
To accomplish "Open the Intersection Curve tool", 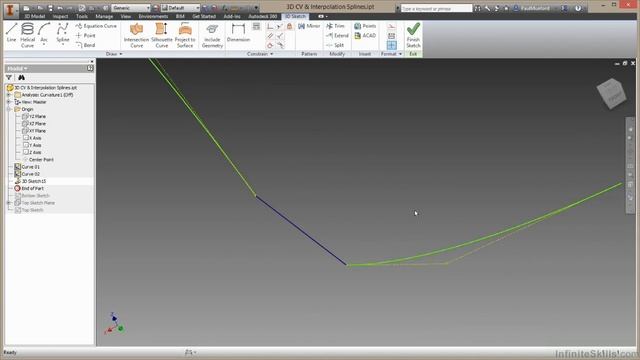I will (136, 35).
